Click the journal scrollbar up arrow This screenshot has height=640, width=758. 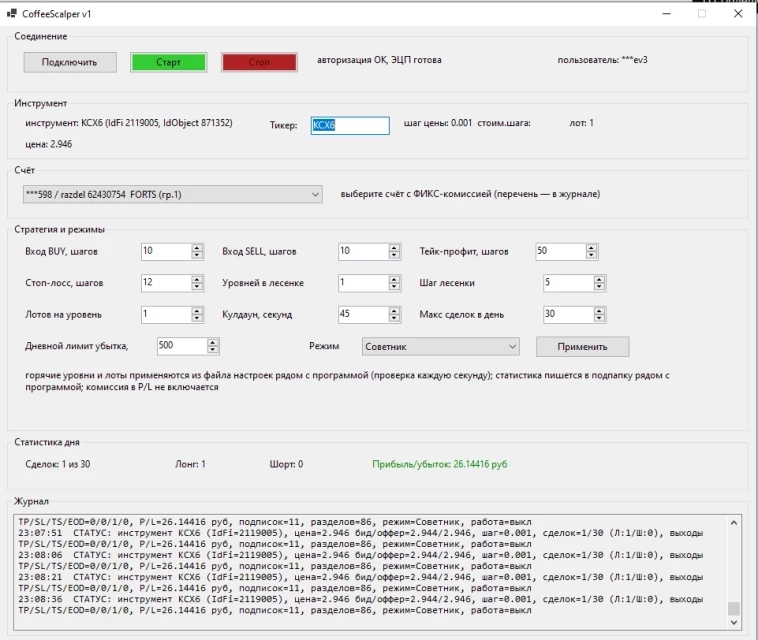point(733,523)
